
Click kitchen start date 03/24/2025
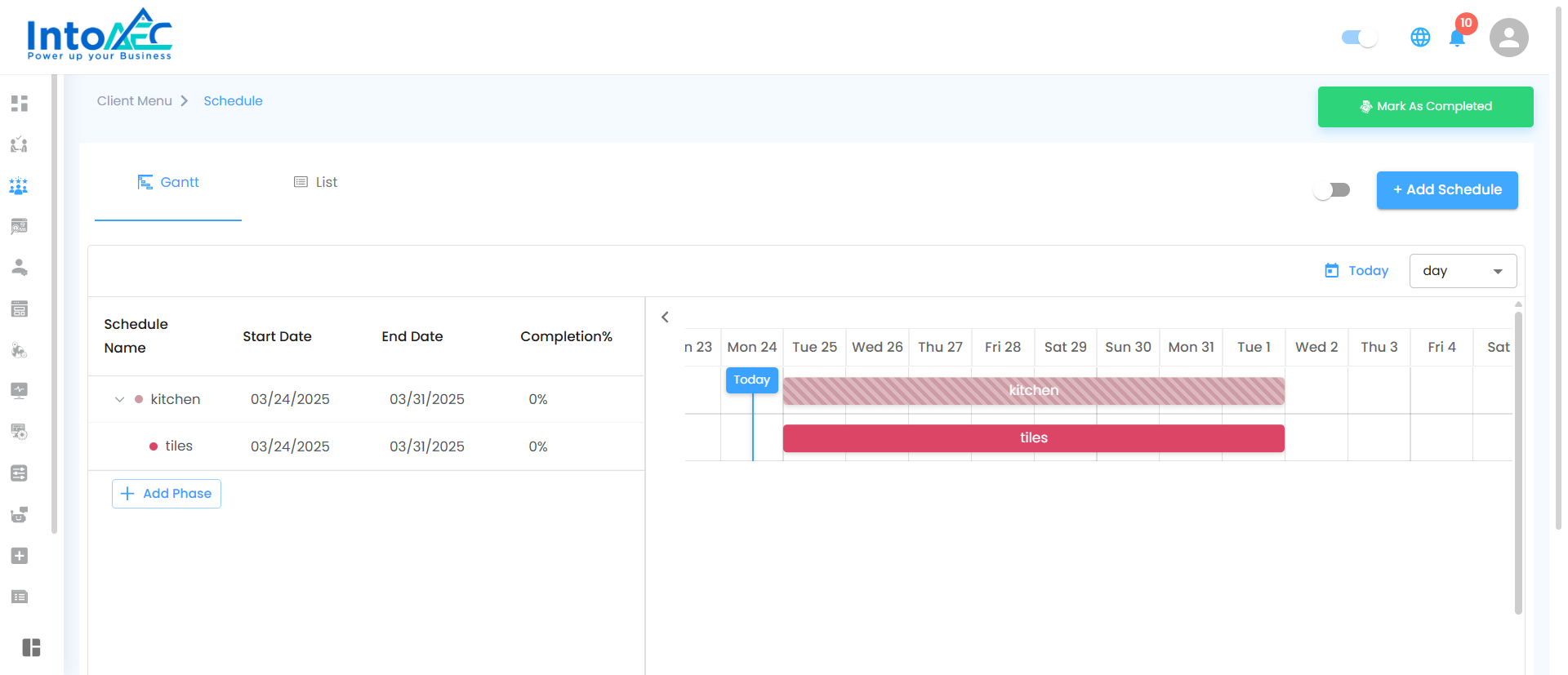290,399
